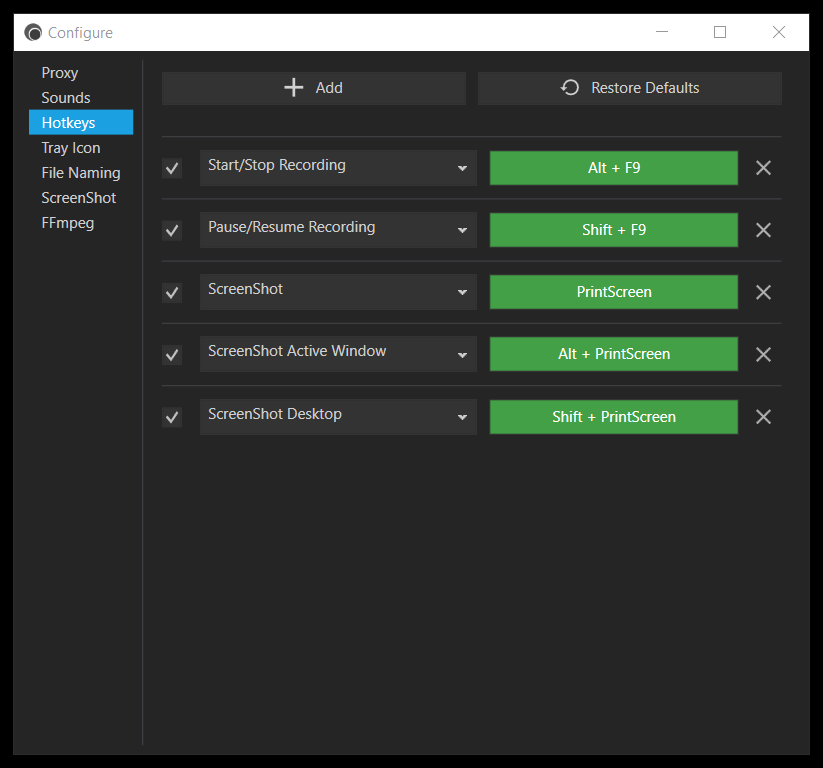
Task: Delete the ScreenShot Active Window hotkey
Action: 763,354
